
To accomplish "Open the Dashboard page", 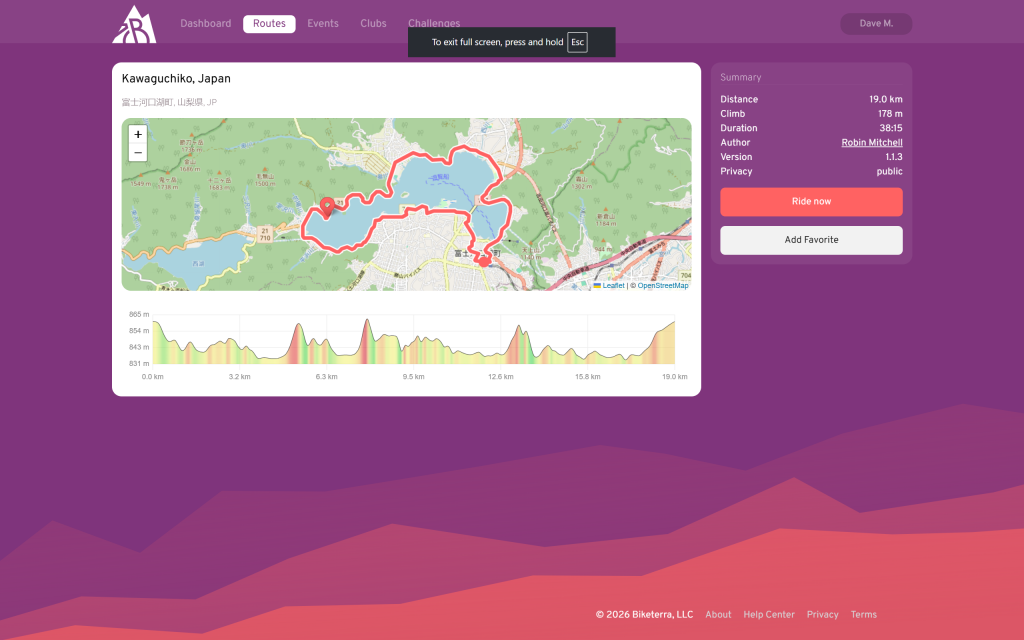I will (x=205, y=24).
